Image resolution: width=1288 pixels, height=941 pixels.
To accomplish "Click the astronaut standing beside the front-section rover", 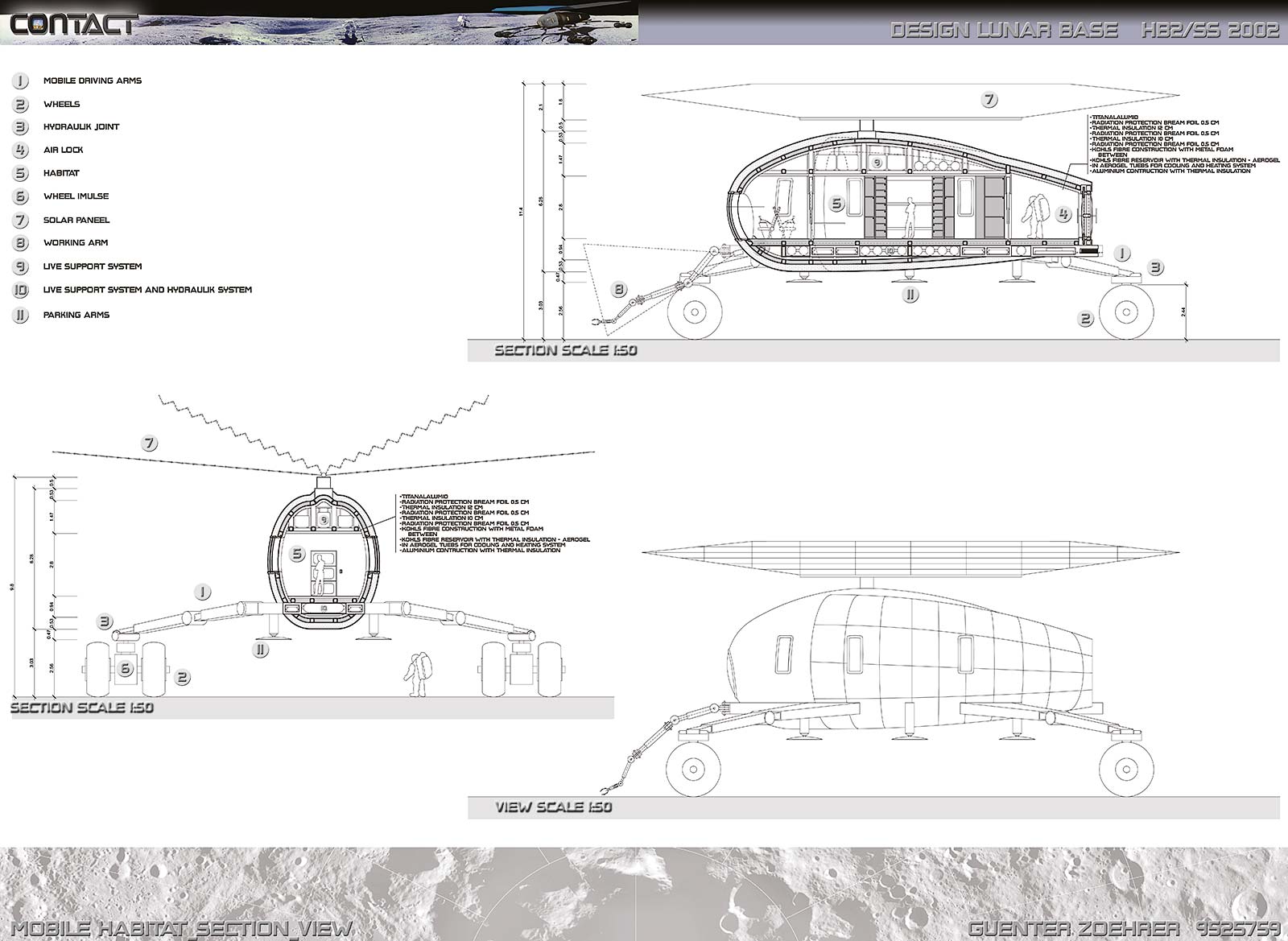I will click(x=417, y=675).
